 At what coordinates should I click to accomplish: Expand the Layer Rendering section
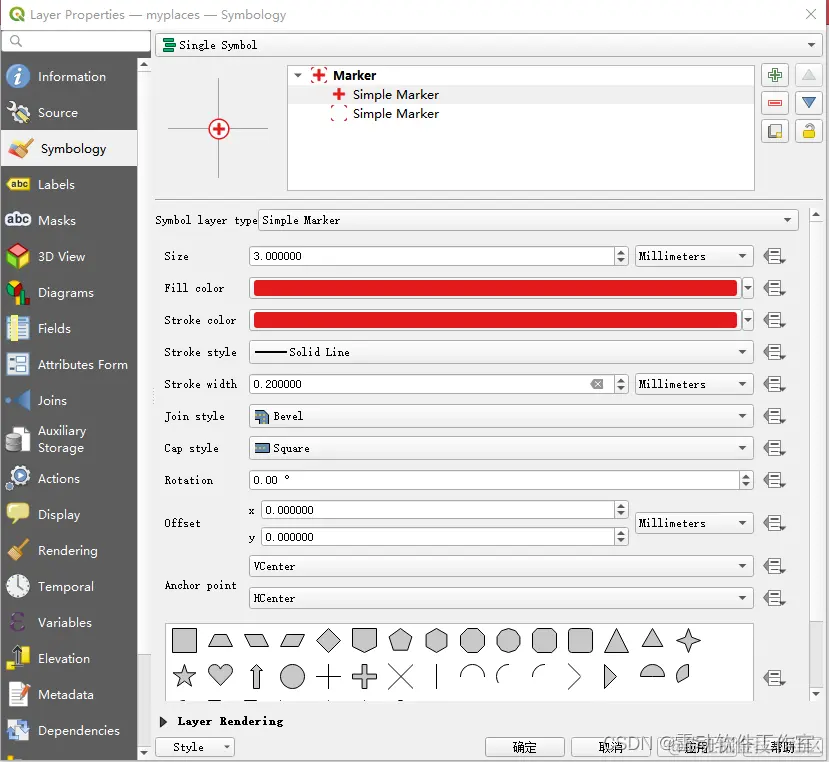(x=163, y=722)
